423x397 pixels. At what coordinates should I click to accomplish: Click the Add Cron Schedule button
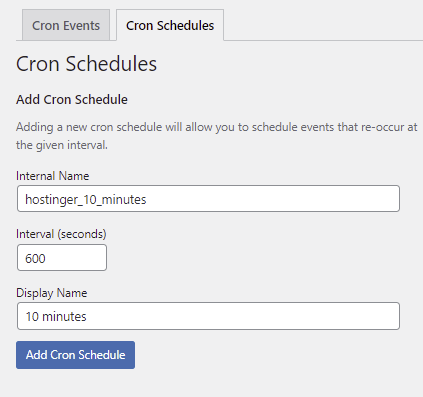pyautogui.click(x=75, y=355)
